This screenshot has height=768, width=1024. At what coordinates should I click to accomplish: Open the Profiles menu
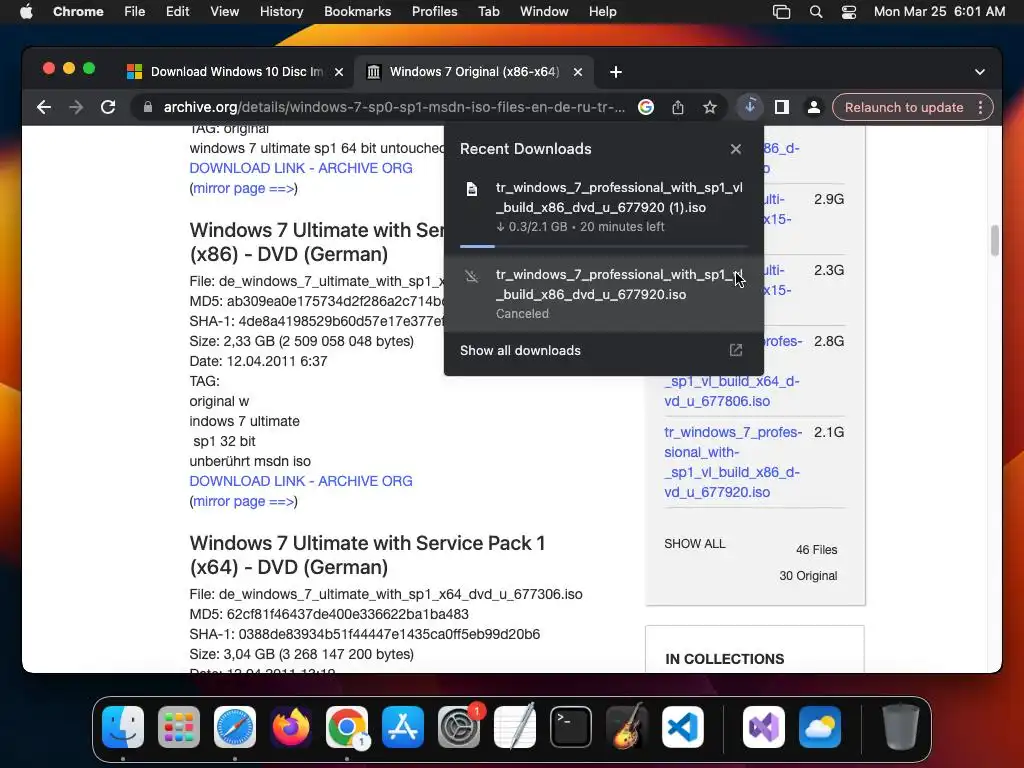(x=434, y=11)
